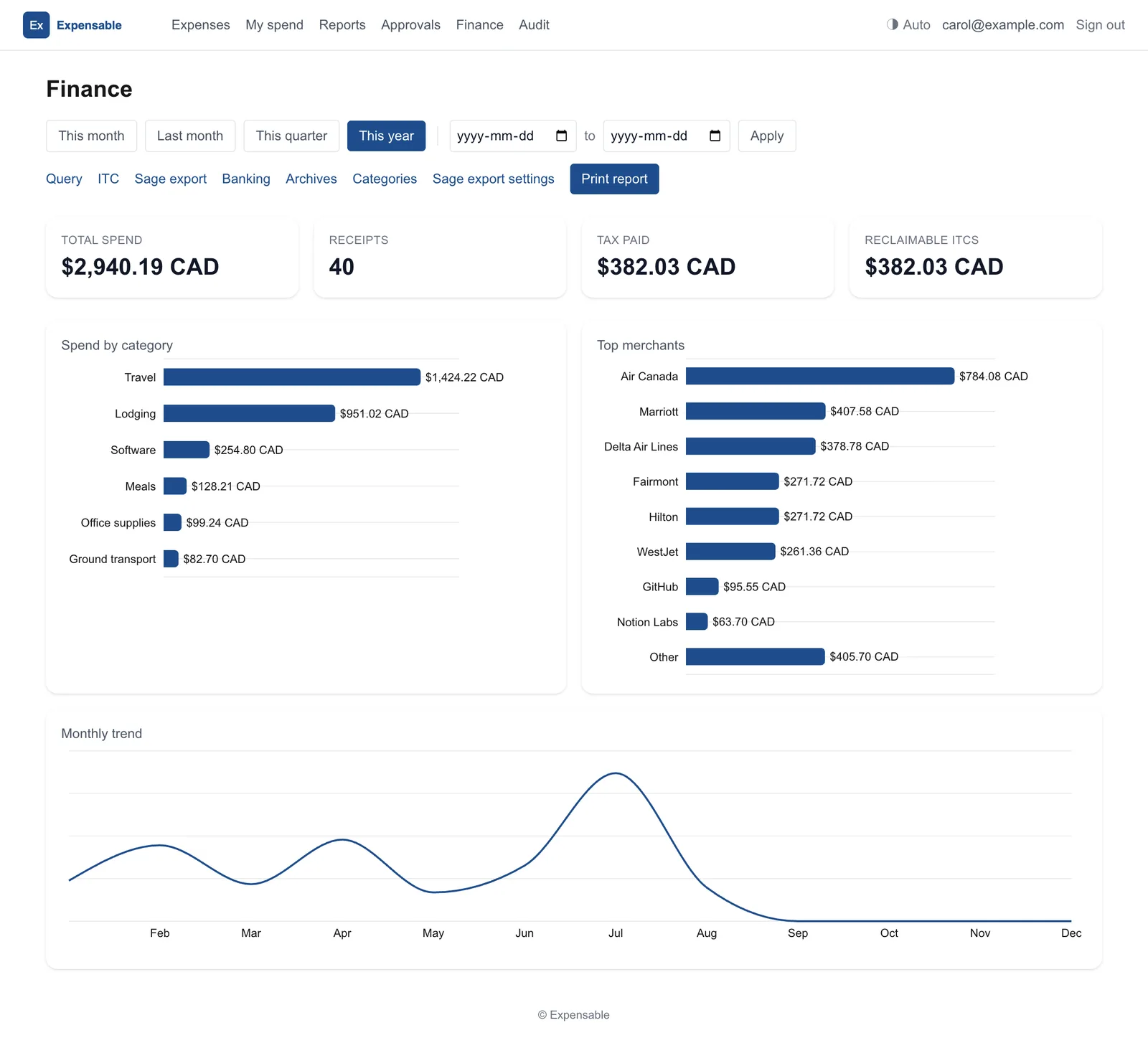The height and width of the screenshot is (1038, 1148).
Task: Open the Sage export link
Action: 170,179
